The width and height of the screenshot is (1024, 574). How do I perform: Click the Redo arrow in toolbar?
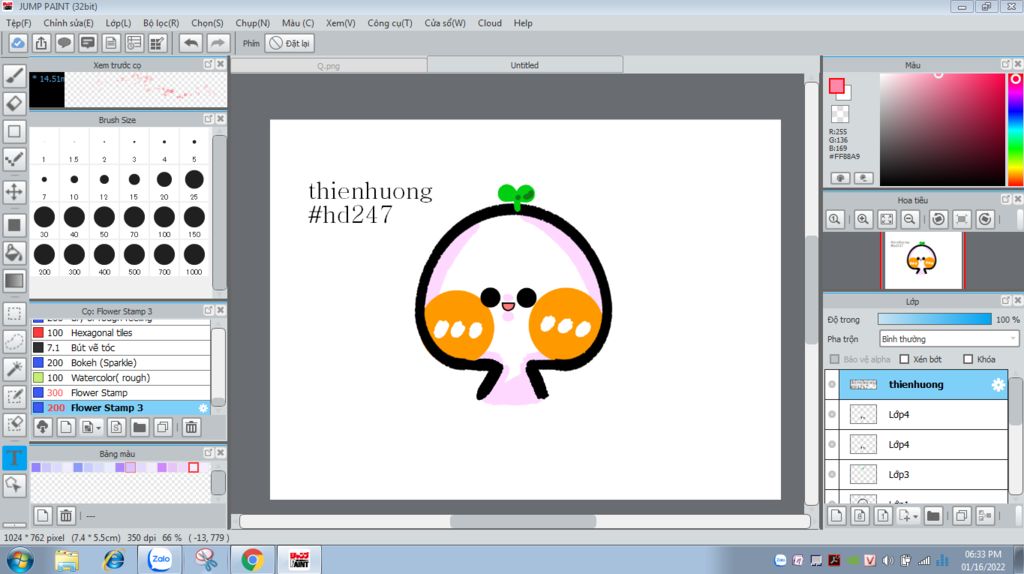[x=217, y=43]
